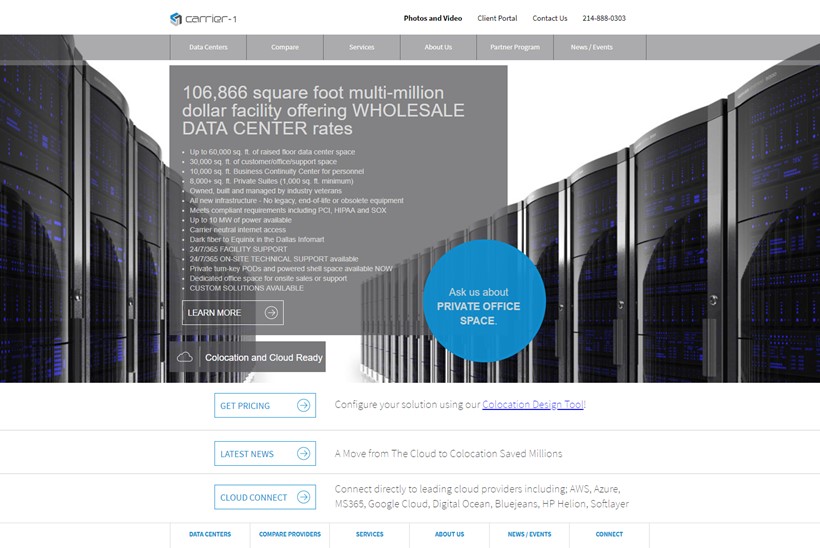Screen dimensions: 820x548
Task: Open the Compare navigation menu
Action: click(x=285, y=47)
